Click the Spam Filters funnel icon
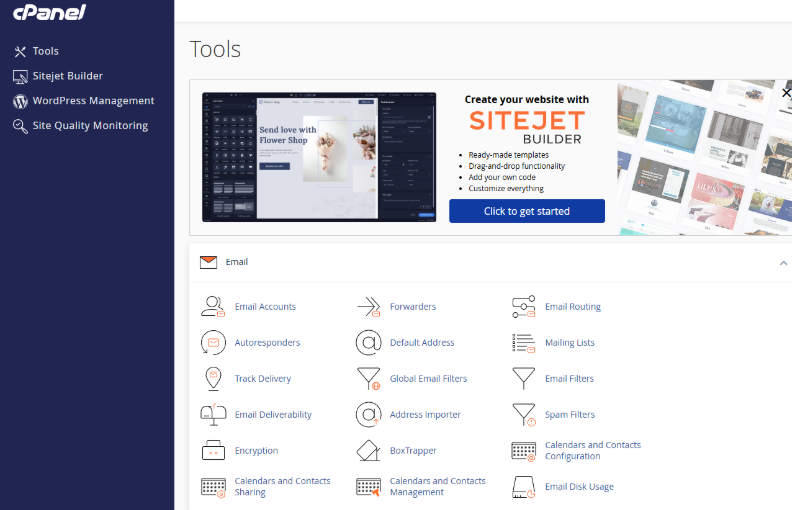This screenshot has width=792, height=510. coord(524,415)
